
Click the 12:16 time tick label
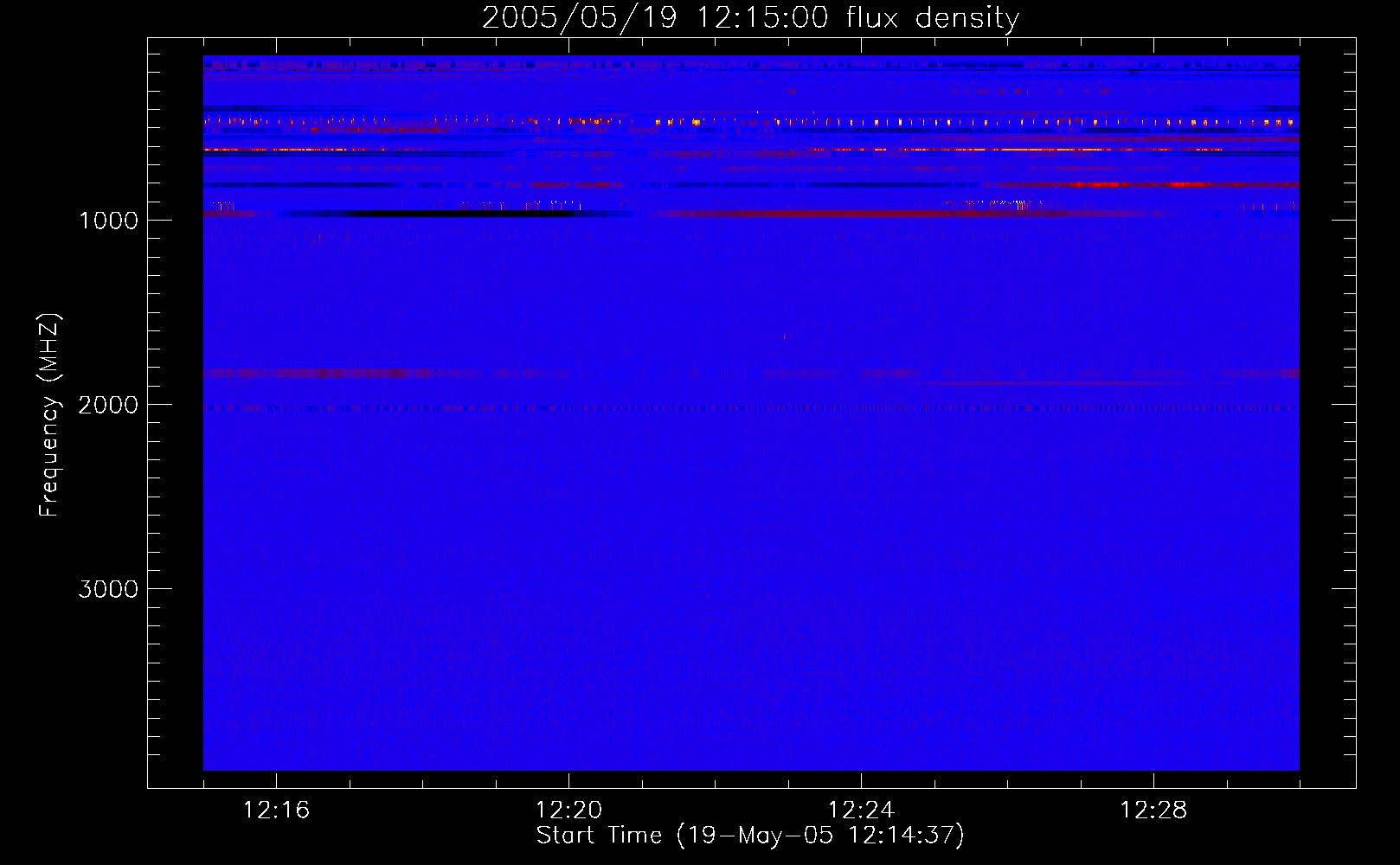[x=276, y=811]
